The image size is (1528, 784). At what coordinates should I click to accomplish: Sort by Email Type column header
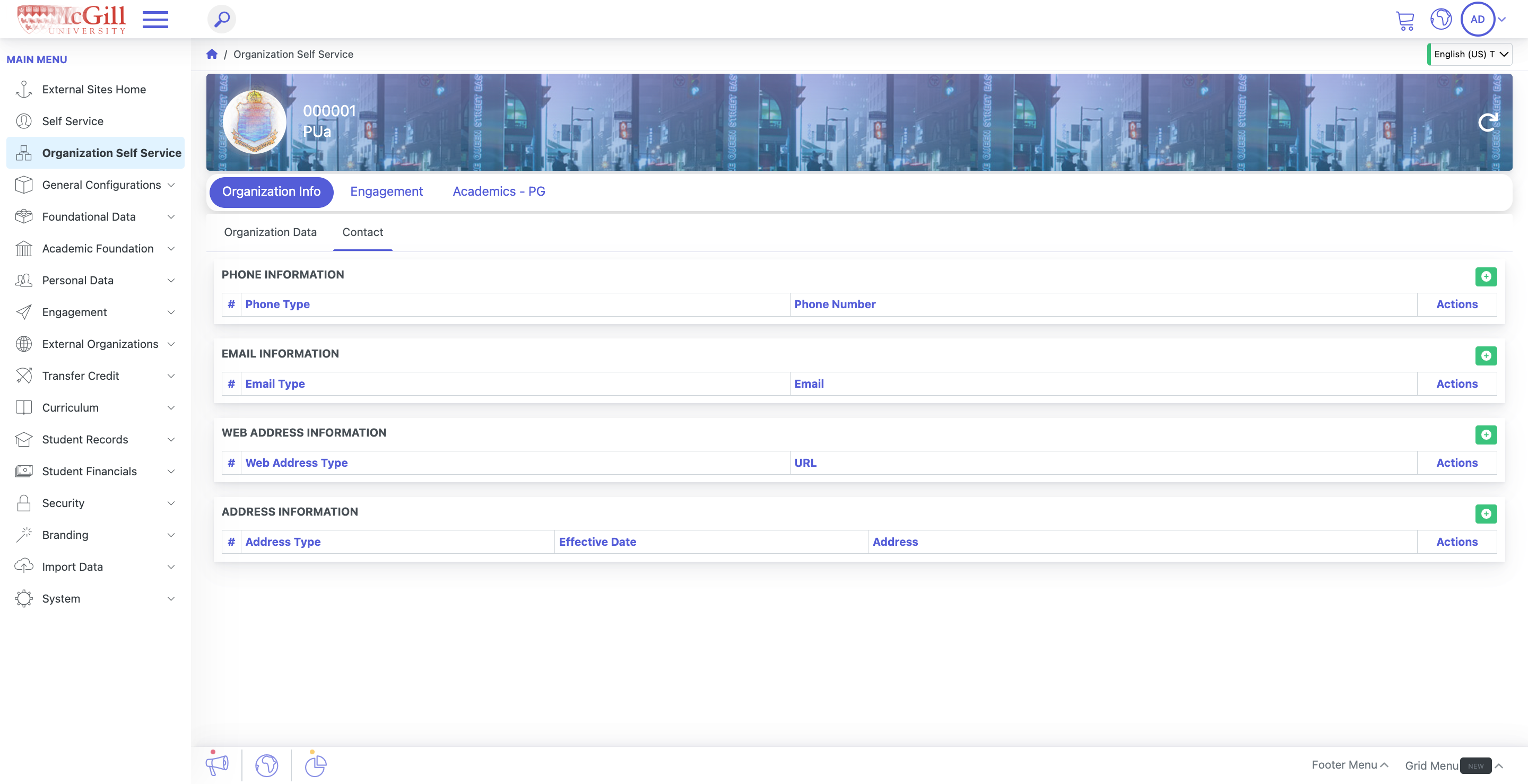pyautogui.click(x=275, y=384)
